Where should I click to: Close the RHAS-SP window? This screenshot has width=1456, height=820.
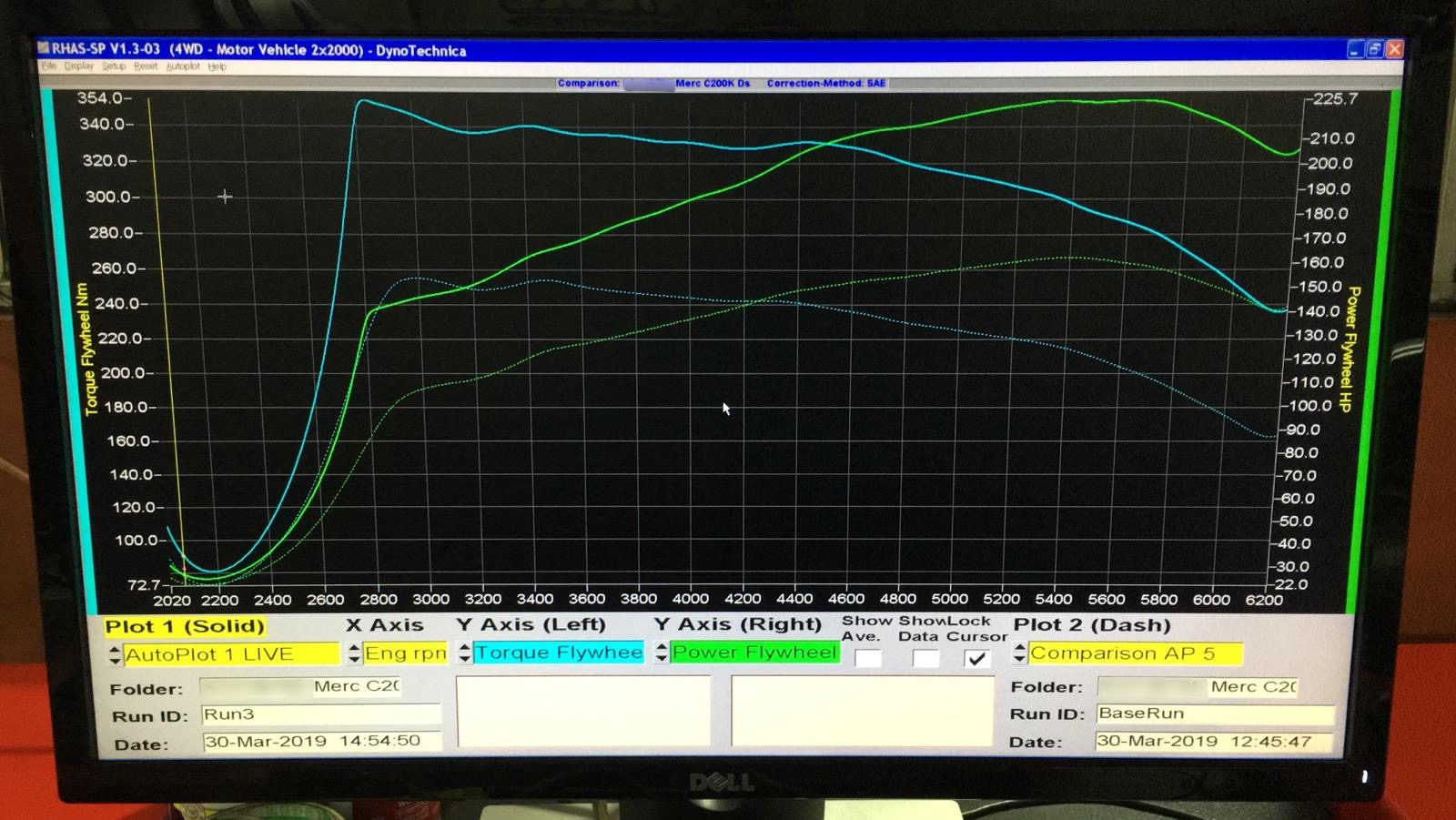click(1394, 49)
